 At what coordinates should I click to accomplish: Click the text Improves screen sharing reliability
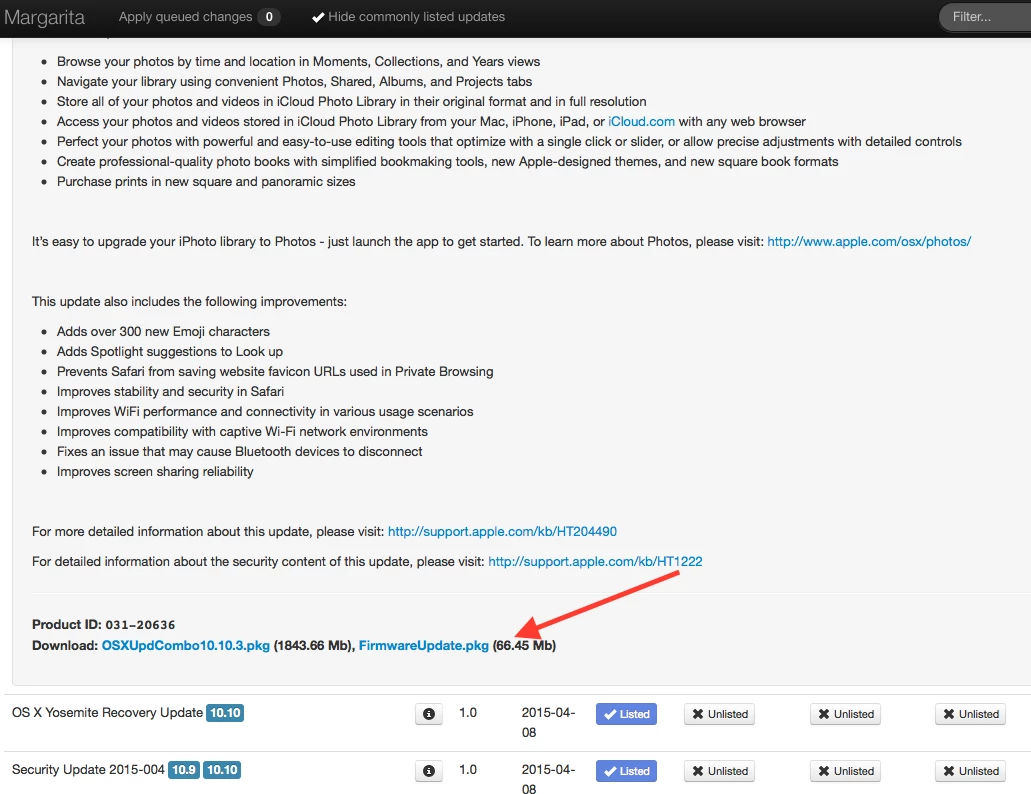(x=155, y=471)
